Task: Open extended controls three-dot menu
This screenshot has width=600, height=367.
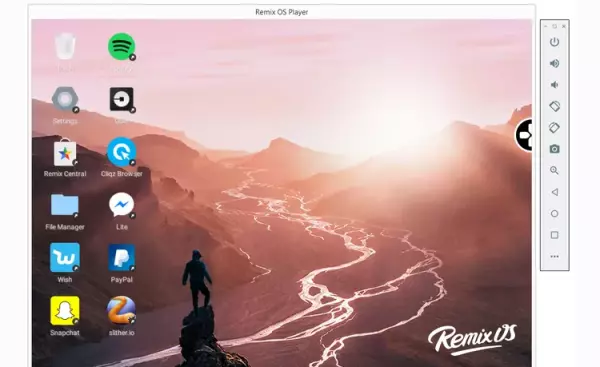Action: (x=554, y=256)
